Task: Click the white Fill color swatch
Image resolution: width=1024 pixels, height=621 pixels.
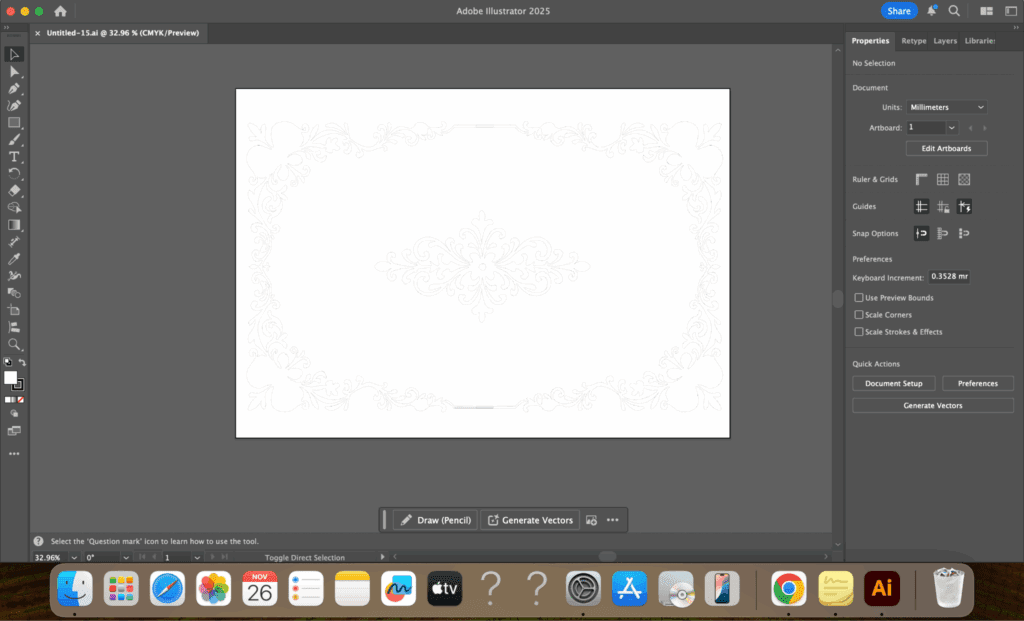Action: (x=11, y=377)
